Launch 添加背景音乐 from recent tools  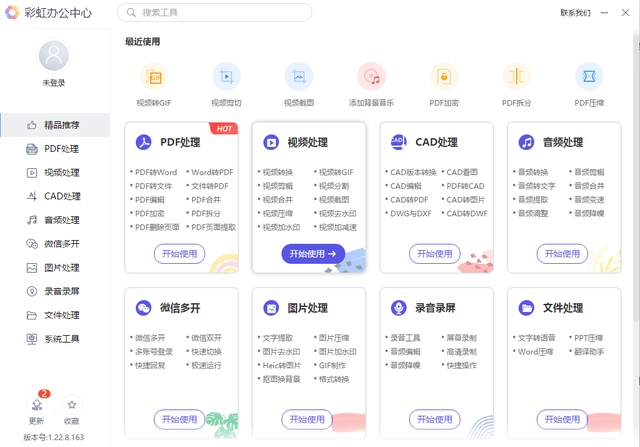(x=371, y=76)
